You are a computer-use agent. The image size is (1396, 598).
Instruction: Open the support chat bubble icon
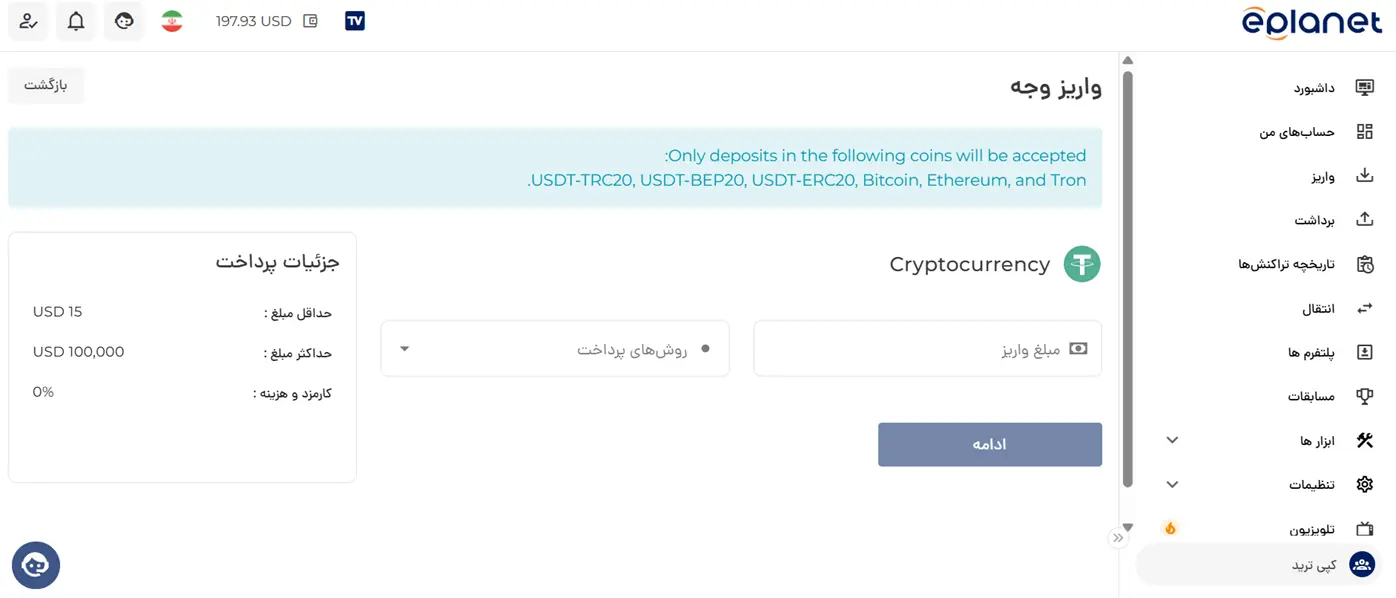tap(36, 565)
